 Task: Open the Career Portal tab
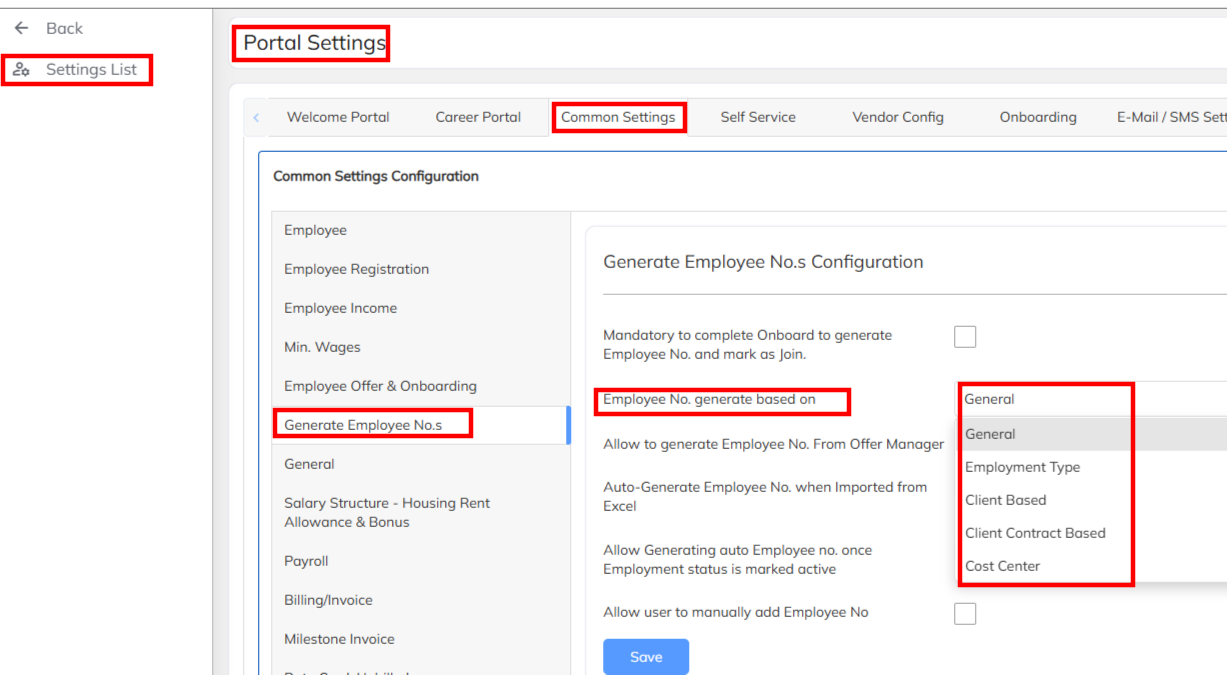[x=478, y=117]
